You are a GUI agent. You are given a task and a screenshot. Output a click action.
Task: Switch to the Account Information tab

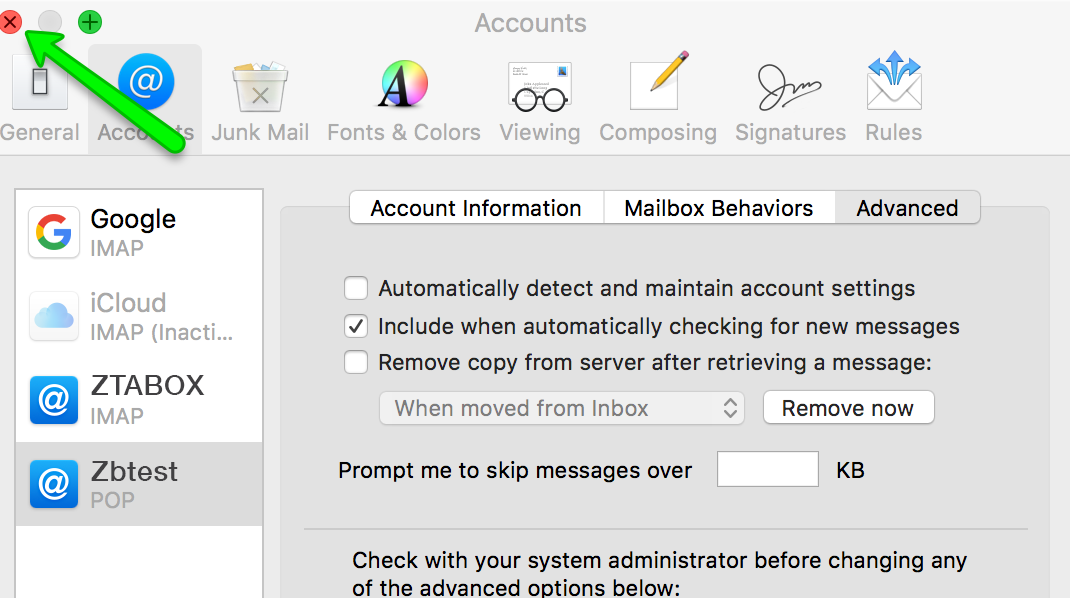(476, 208)
